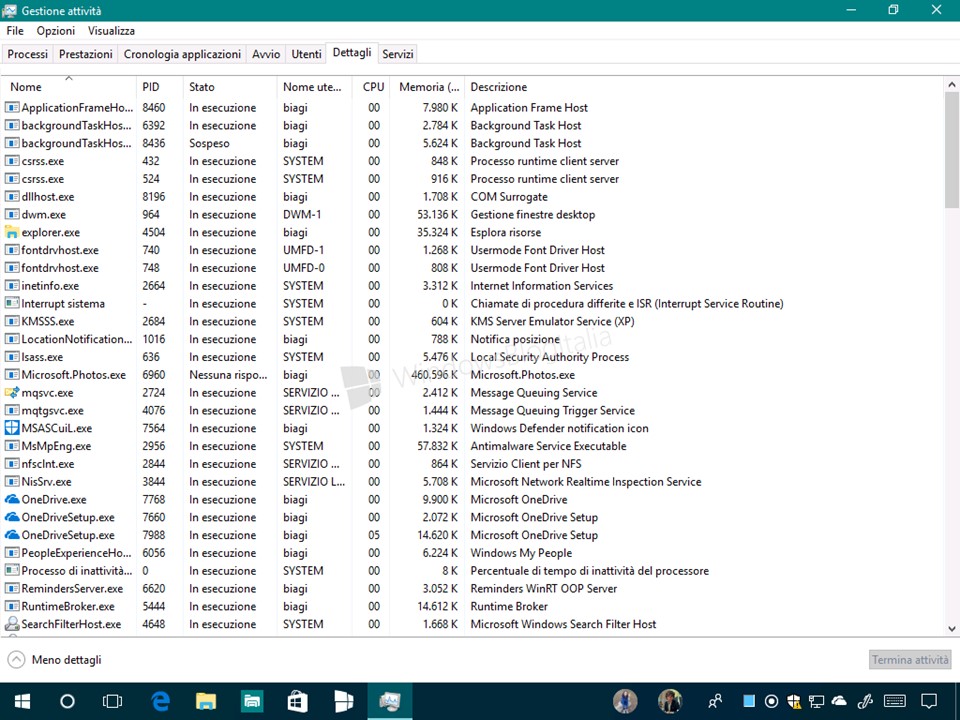The height and width of the screenshot is (720, 960).
Task: Click the SearchFilterHost.exe icon
Action: pos(12,624)
